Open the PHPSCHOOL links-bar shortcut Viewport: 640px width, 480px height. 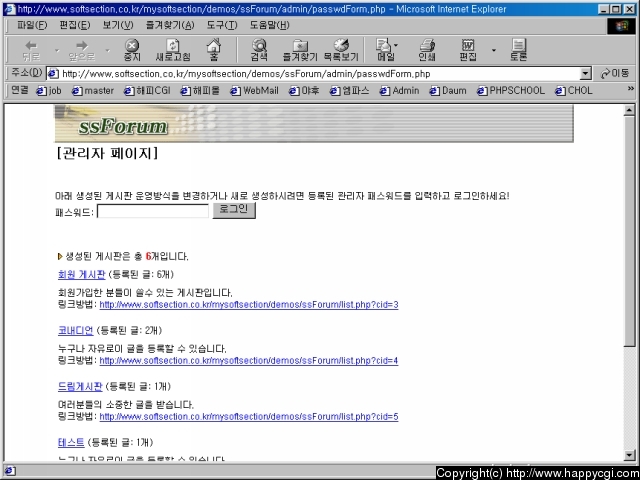[x=511, y=91]
